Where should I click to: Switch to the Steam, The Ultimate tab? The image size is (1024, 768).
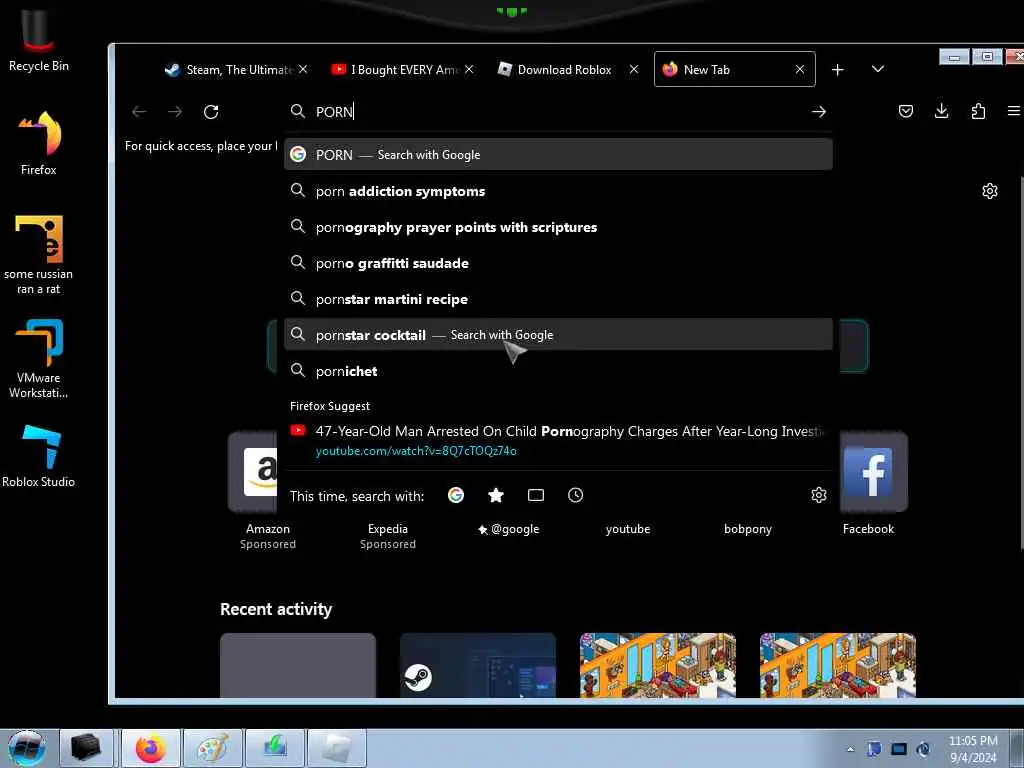(236, 69)
